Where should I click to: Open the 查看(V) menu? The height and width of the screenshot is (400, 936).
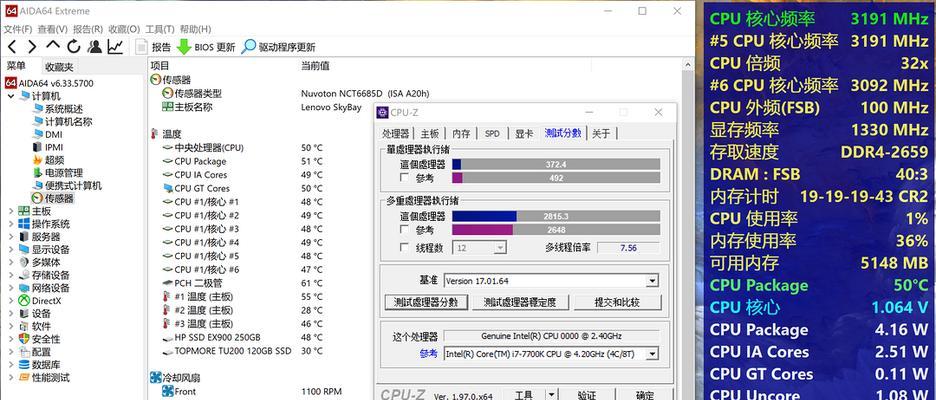pos(52,29)
